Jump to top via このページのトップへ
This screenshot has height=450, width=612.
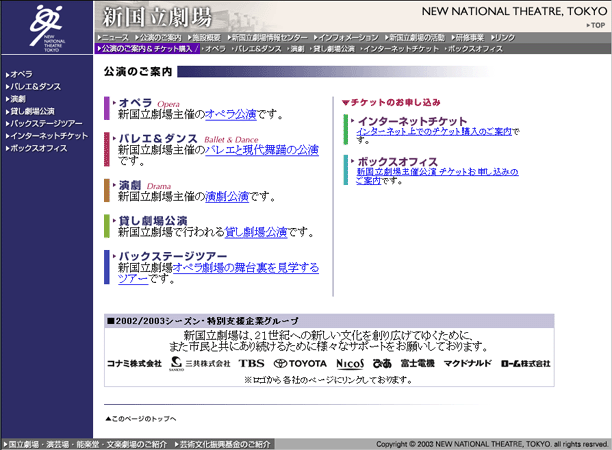click(x=144, y=418)
